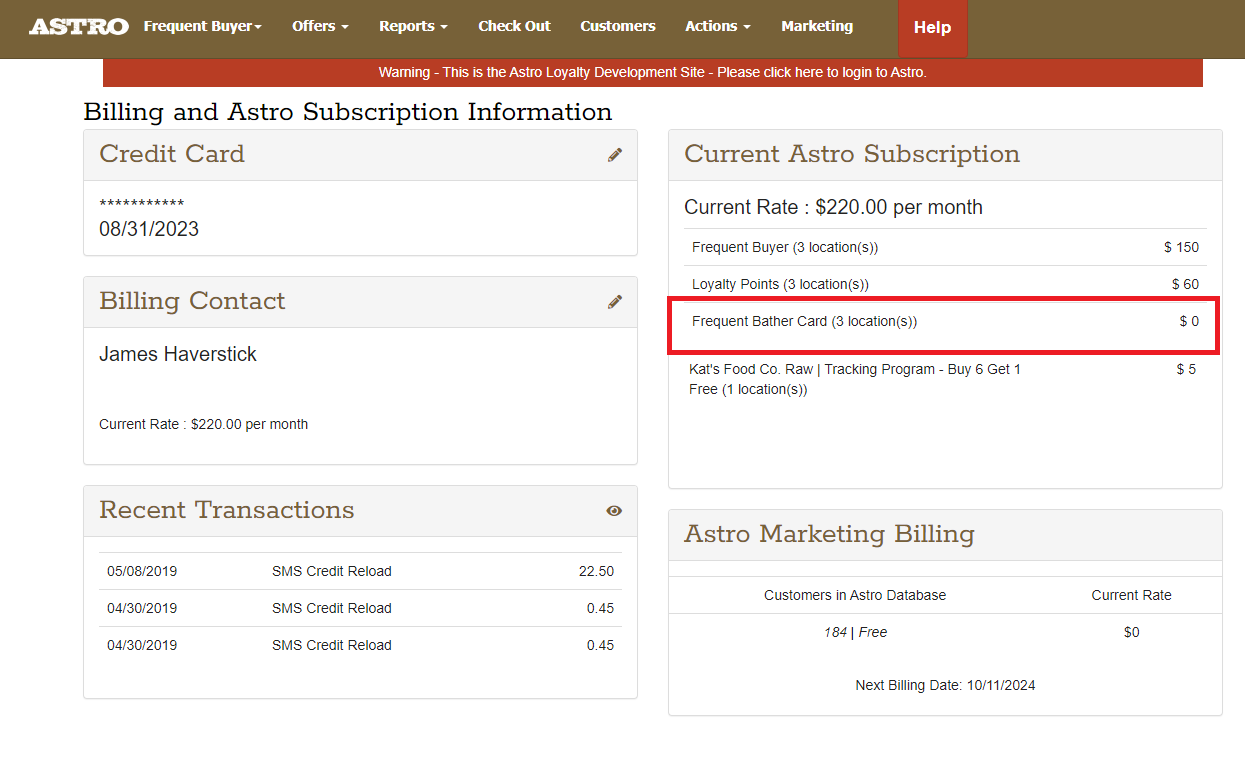Click the Next Billing Date text
This screenshot has width=1245, height=765.
(945, 685)
